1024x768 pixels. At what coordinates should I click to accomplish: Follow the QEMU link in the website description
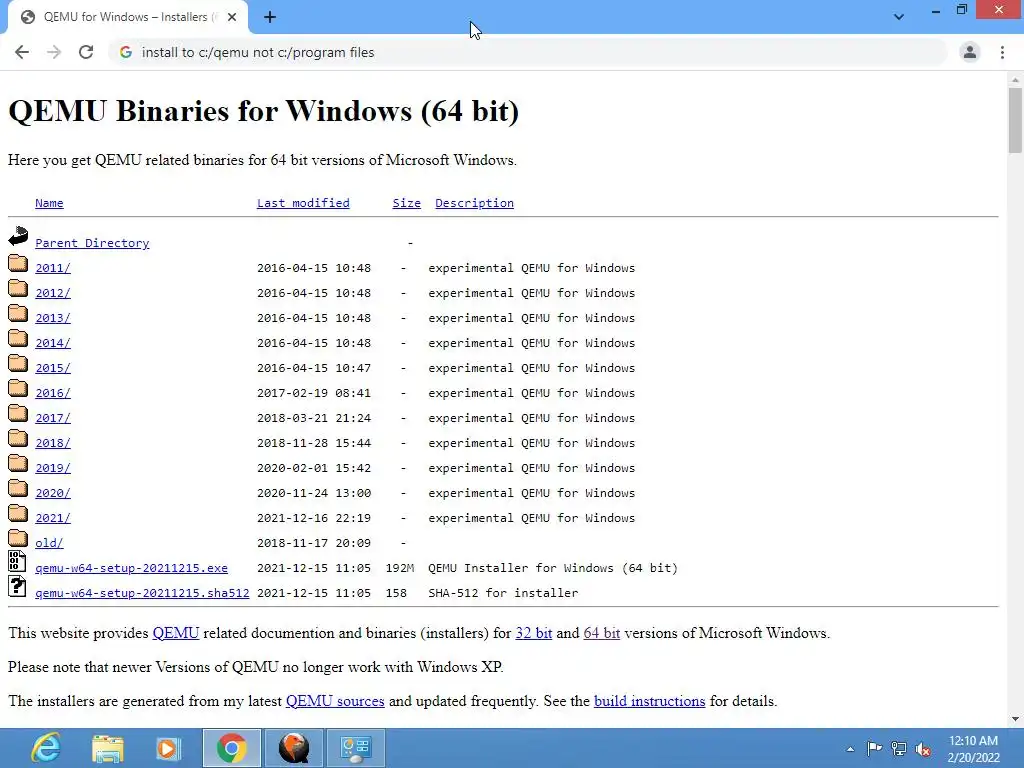pos(176,633)
